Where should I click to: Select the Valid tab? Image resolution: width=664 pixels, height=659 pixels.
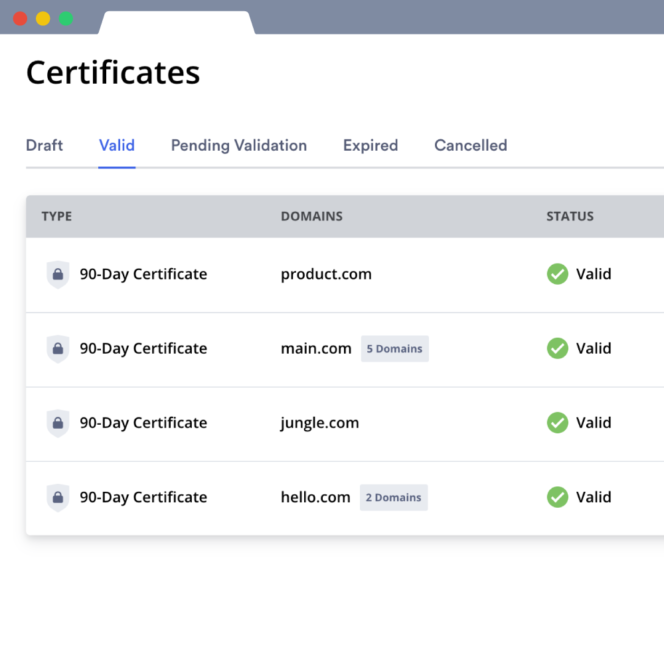[117, 145]
